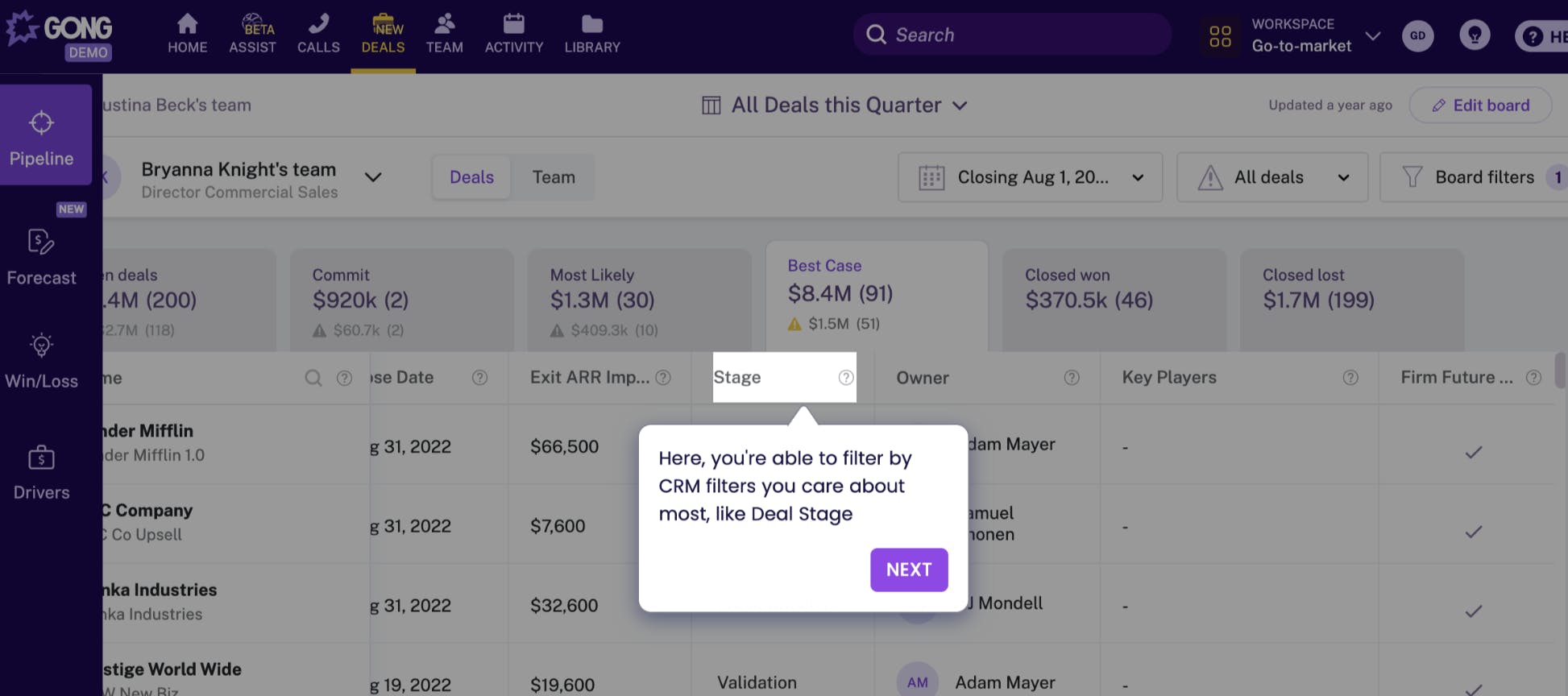
Task: Open the Closing date range dropdown
Action: click(1030, 177)
